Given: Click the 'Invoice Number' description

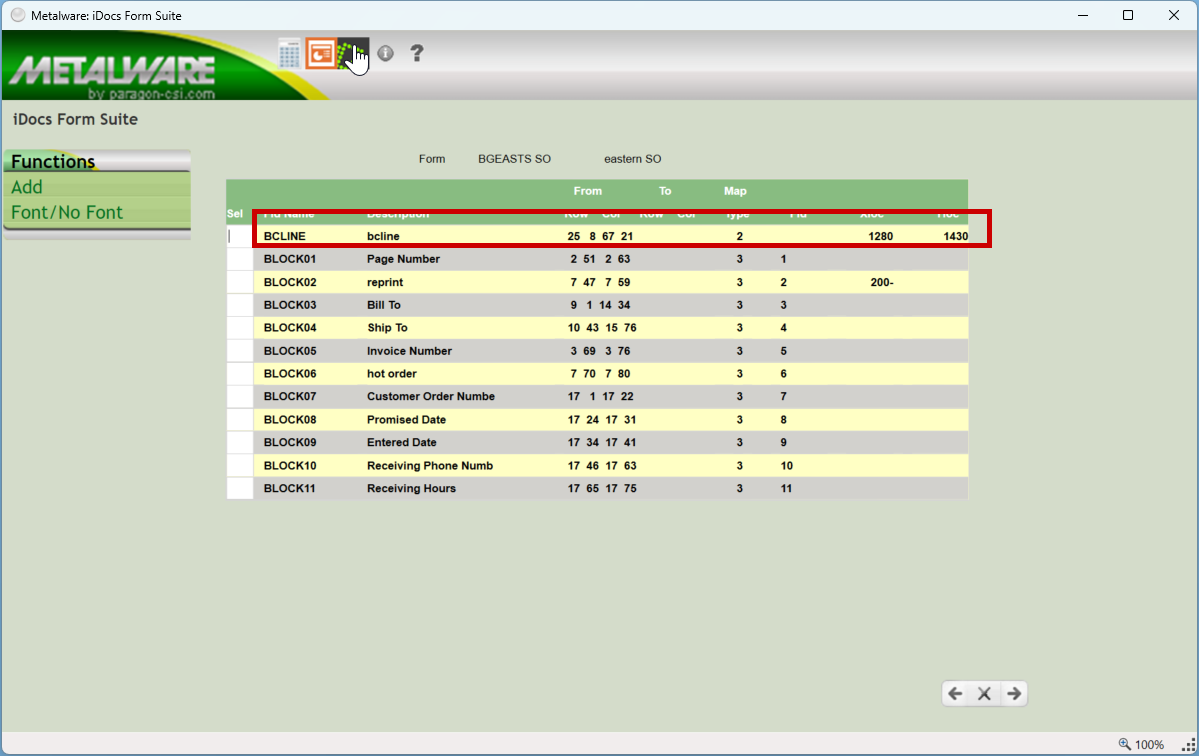Looking at the screenshot, I should (x=409, y=351).
